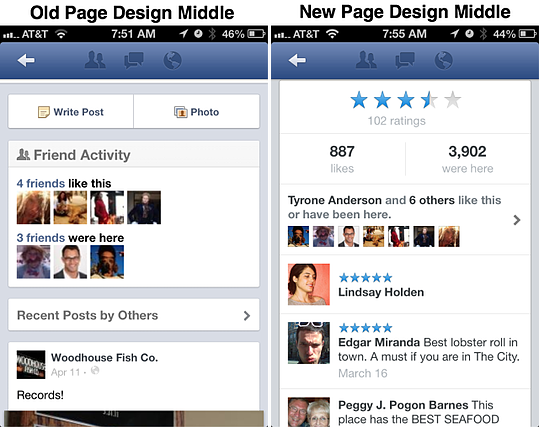Open notifications globe icon in old design header
Image resolution: width=539 pixels, height=428 pixels.
click(172, 61)
